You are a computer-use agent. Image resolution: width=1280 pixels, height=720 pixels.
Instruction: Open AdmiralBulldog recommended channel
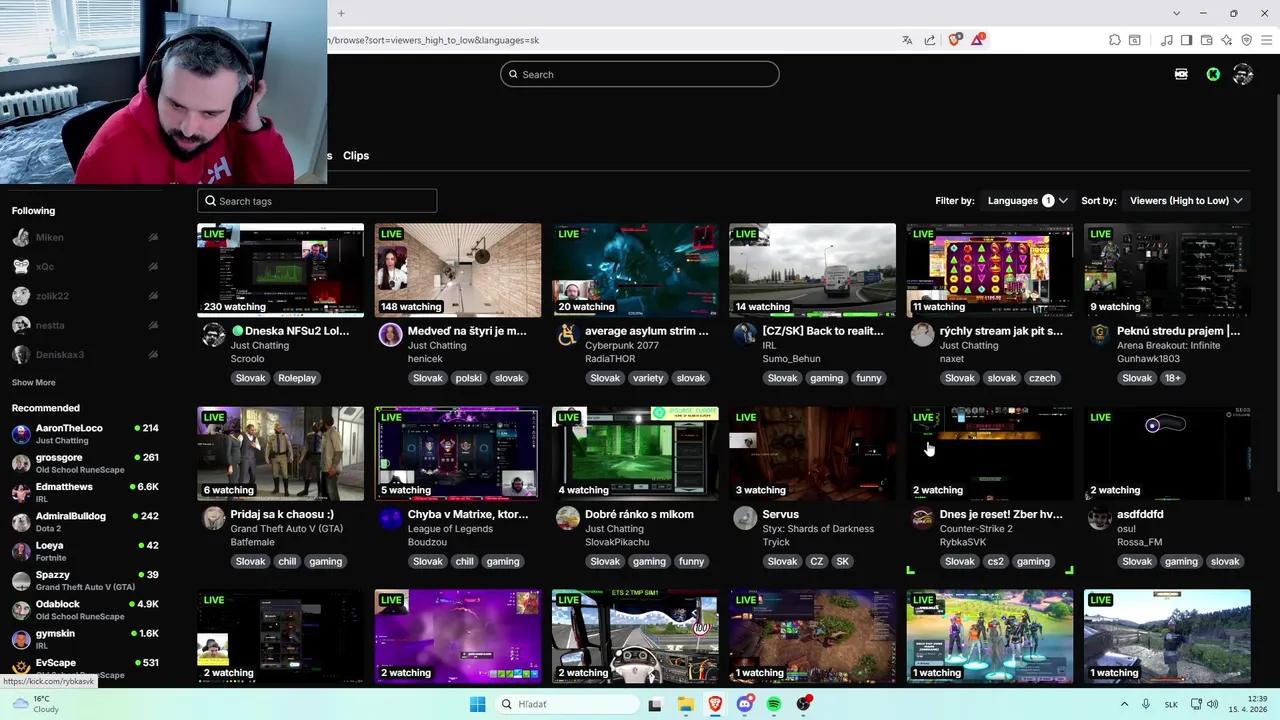pos(86,522)
